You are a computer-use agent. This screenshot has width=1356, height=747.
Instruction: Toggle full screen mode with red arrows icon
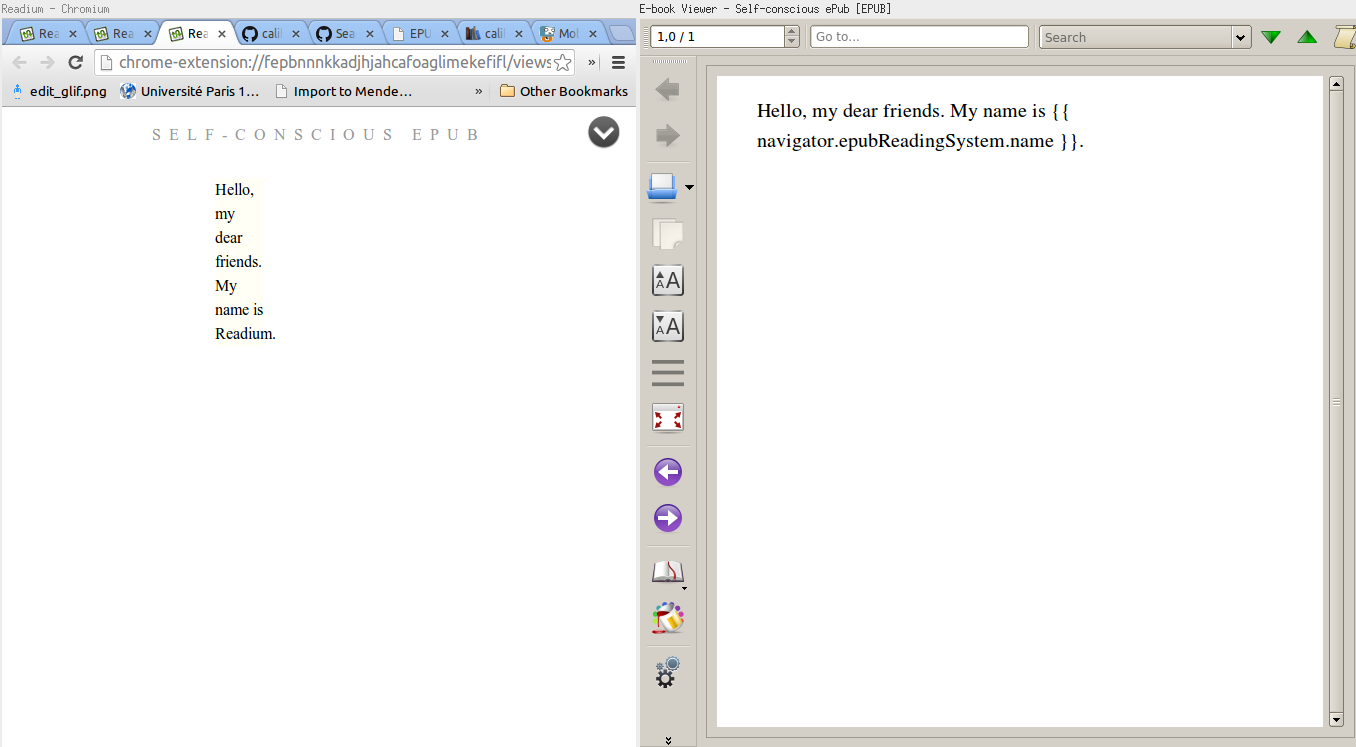[668, 418]
